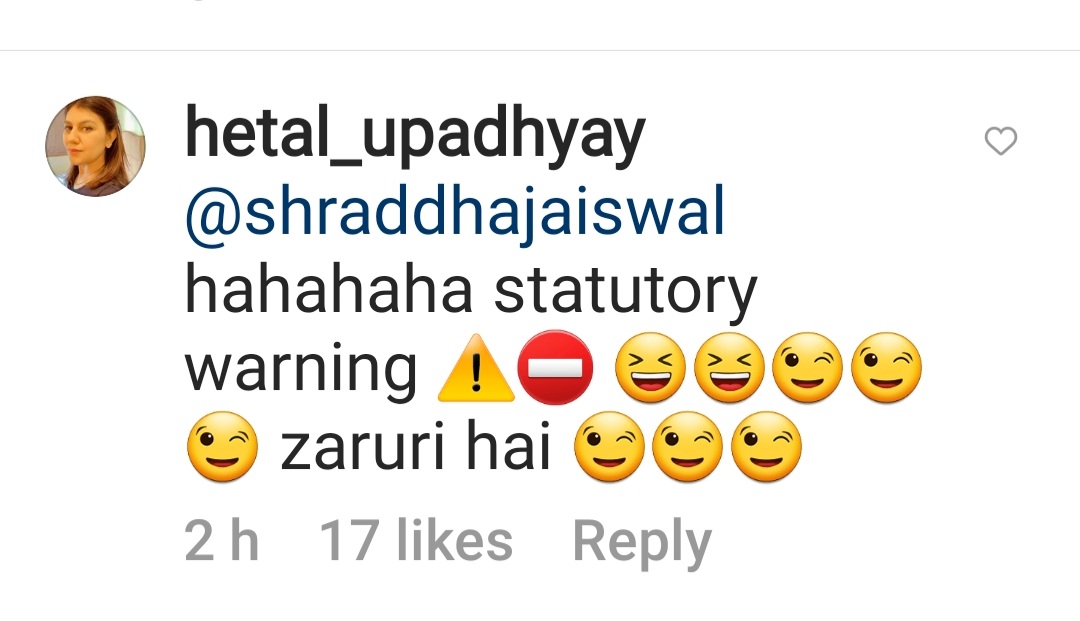
Task: Tap the "zaruri hai" text
Action: [415, 446]
